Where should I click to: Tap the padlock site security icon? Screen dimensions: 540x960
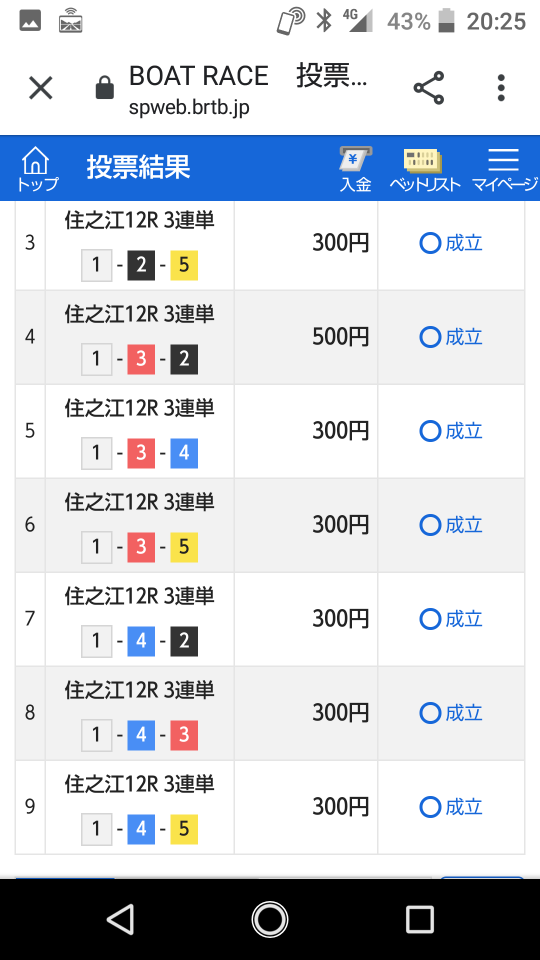tap(105, 88)
